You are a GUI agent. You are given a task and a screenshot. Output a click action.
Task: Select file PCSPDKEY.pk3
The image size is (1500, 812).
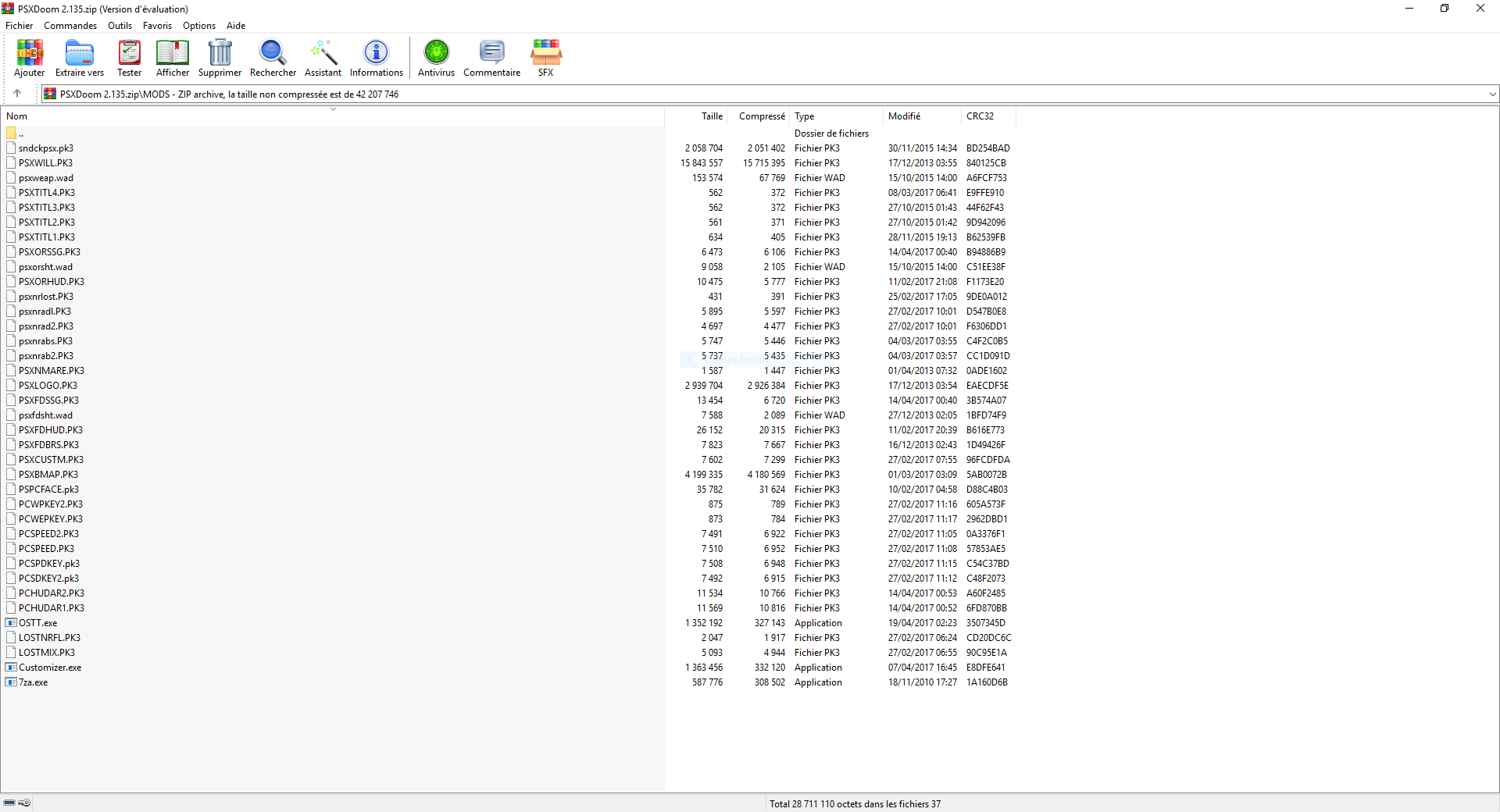coord(49,564)
